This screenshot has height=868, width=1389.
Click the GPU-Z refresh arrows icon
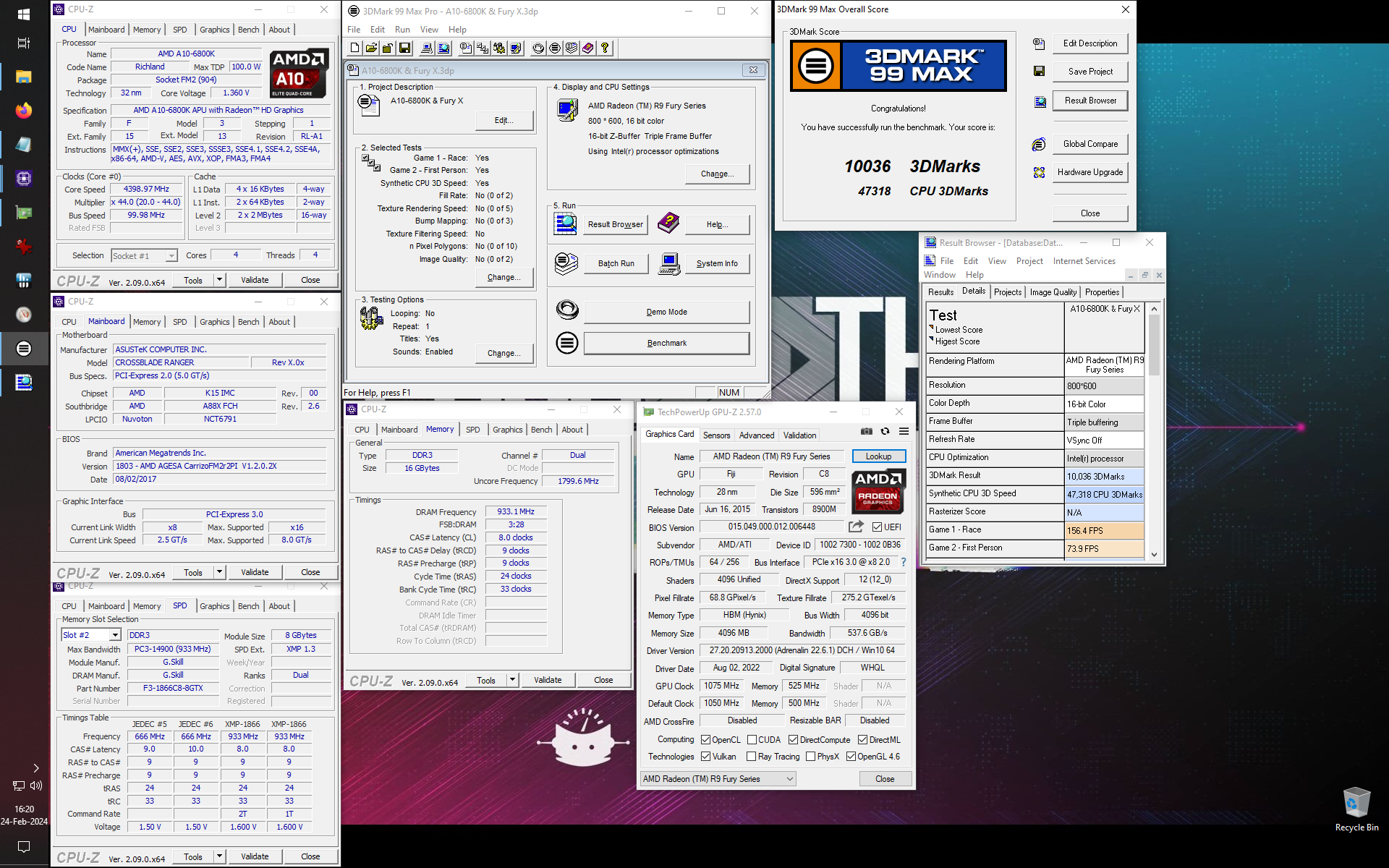(885, 431)
